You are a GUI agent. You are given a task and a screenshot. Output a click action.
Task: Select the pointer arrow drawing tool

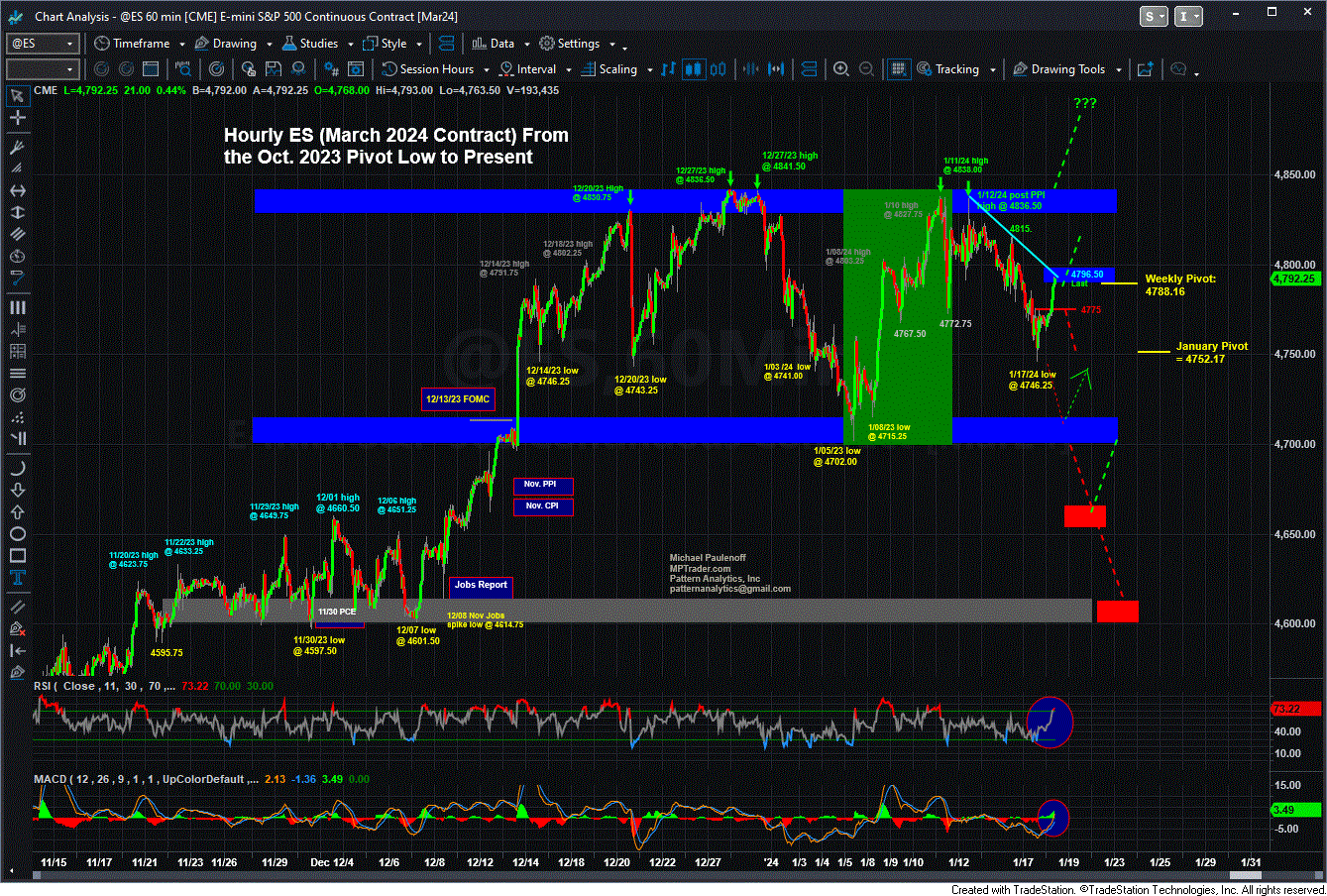click(17, 96)
